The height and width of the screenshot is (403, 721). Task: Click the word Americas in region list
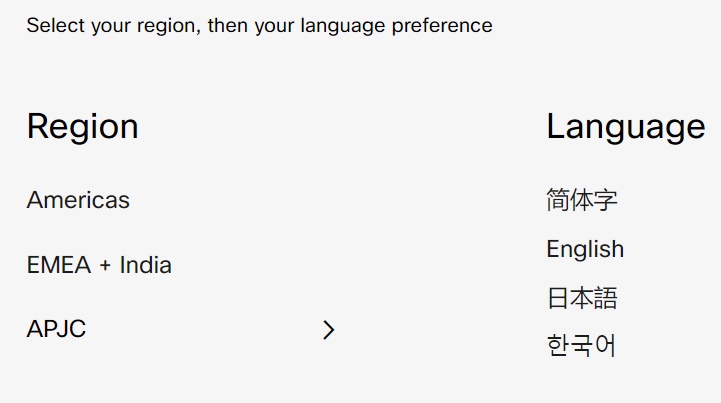78,200
